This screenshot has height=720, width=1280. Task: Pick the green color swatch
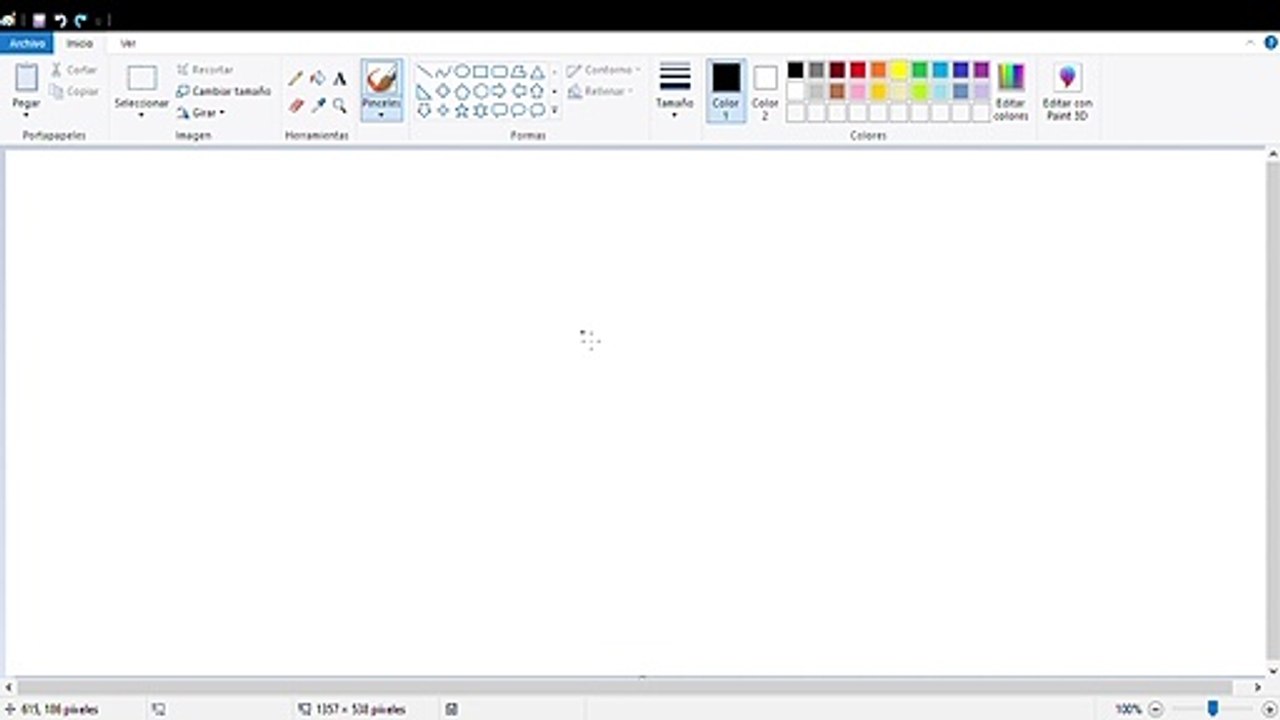[x=920, y=70]
